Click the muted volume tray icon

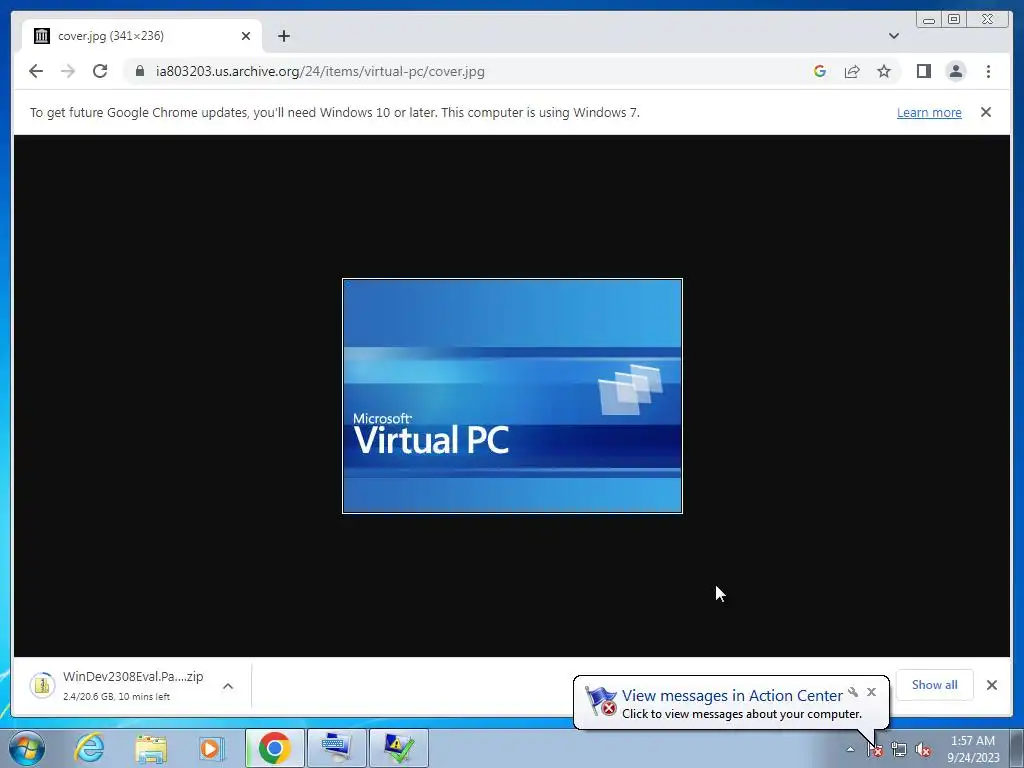point(922,750)
